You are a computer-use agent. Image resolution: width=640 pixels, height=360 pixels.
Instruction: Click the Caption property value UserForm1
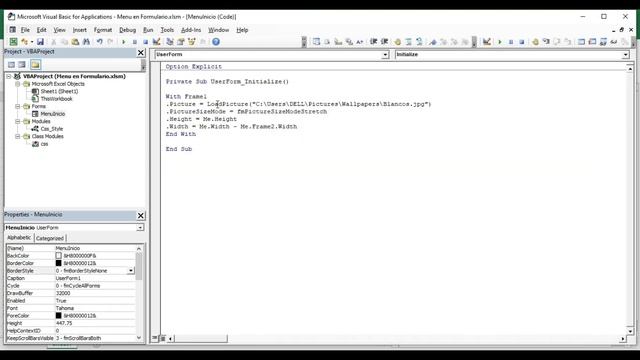[68, 278]
